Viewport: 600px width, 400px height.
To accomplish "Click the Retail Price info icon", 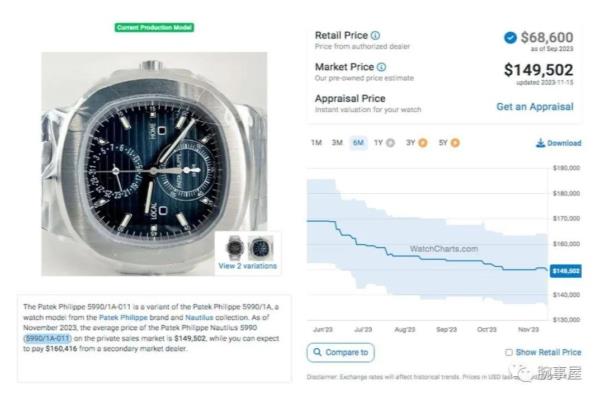I will click(x=375, y=36).
